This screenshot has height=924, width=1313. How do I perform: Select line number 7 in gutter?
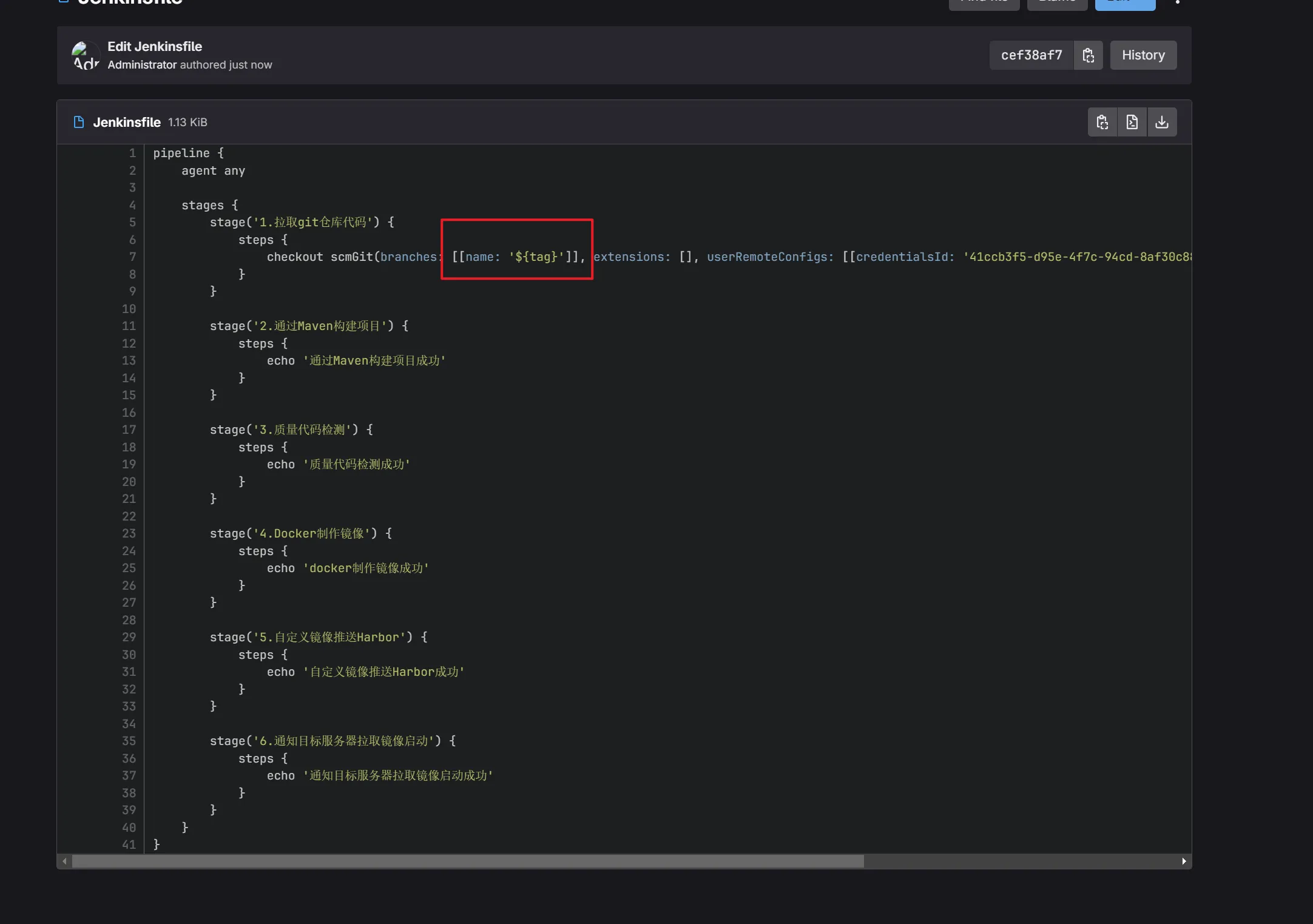tap(132, 257)
